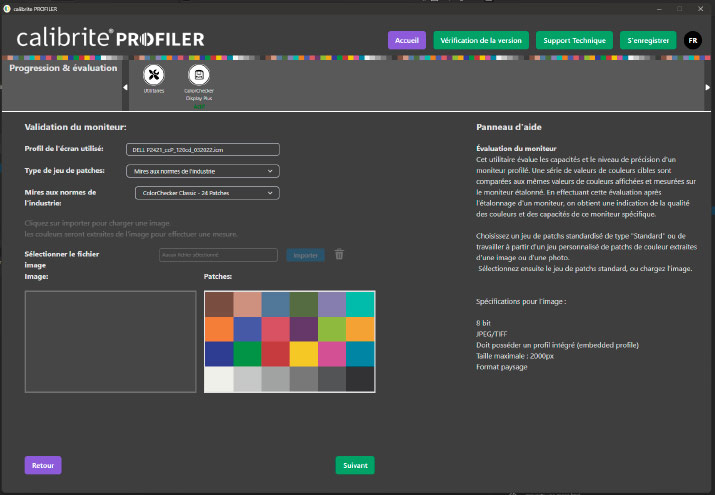Image resolution: width=715 pixels, height=495 pixels.
Task: Close the calibrite PROFILER window
Action: click(700, 8)
